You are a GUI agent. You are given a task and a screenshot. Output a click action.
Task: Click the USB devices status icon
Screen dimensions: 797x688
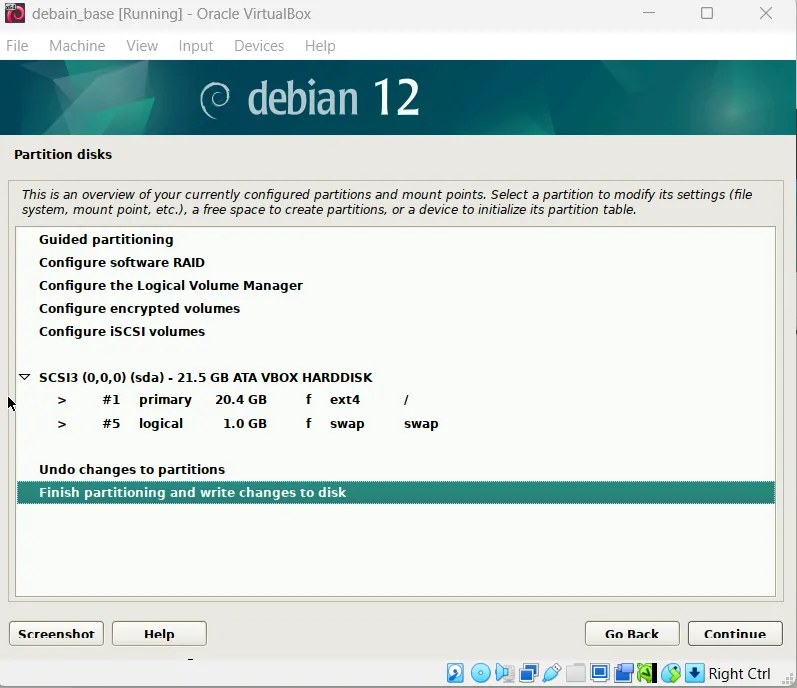pyautogui.click(x=552, y=673)
